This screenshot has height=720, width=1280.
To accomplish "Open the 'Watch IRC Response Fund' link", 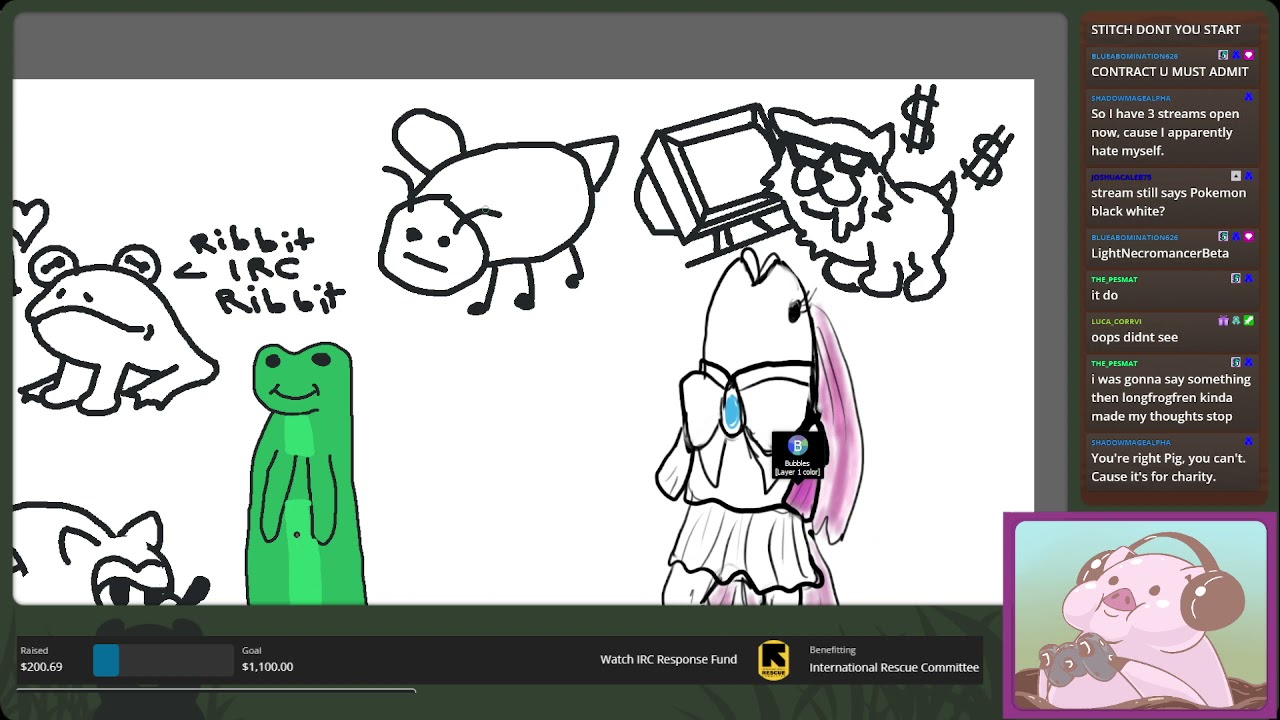I will [668, 659].
